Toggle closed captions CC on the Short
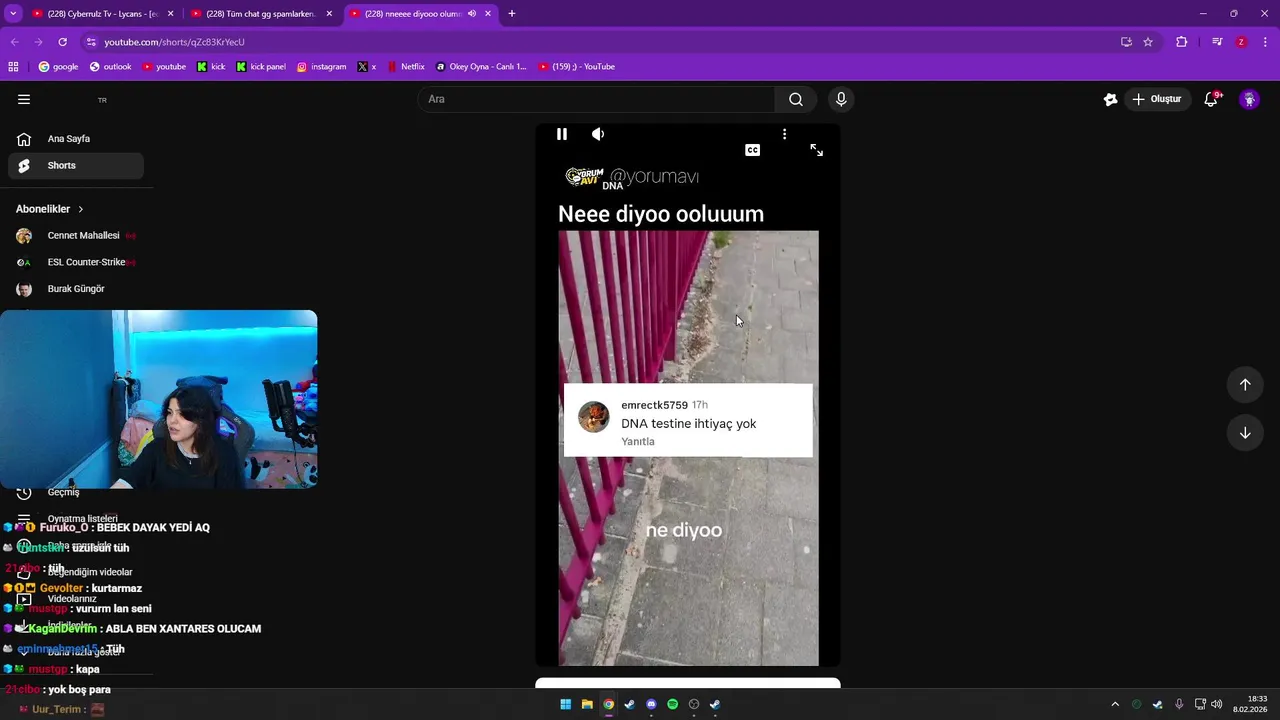The image size is (1280, 720). click(752, 150)
